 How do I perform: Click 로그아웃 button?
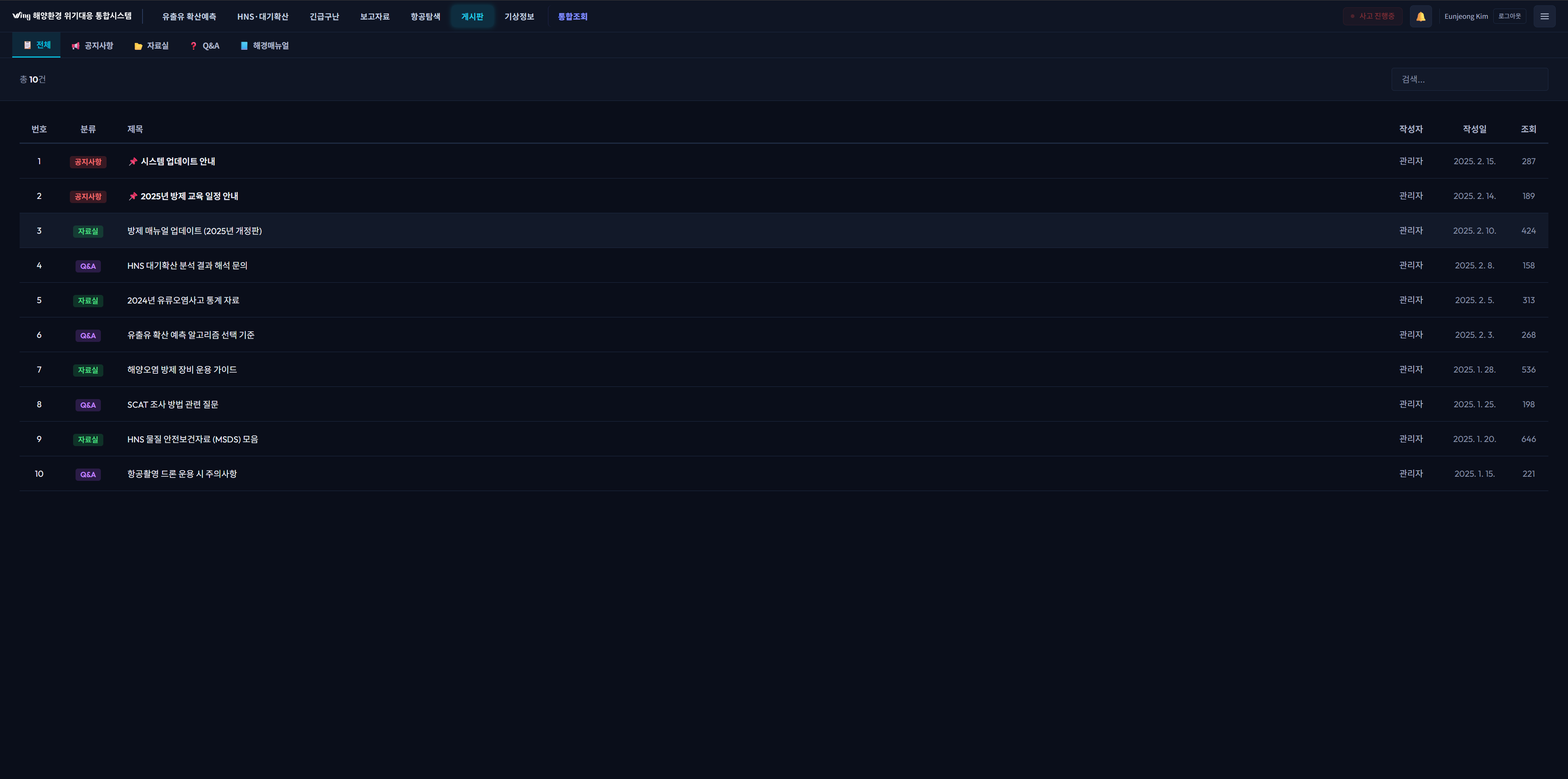[x=1509, y=16]
